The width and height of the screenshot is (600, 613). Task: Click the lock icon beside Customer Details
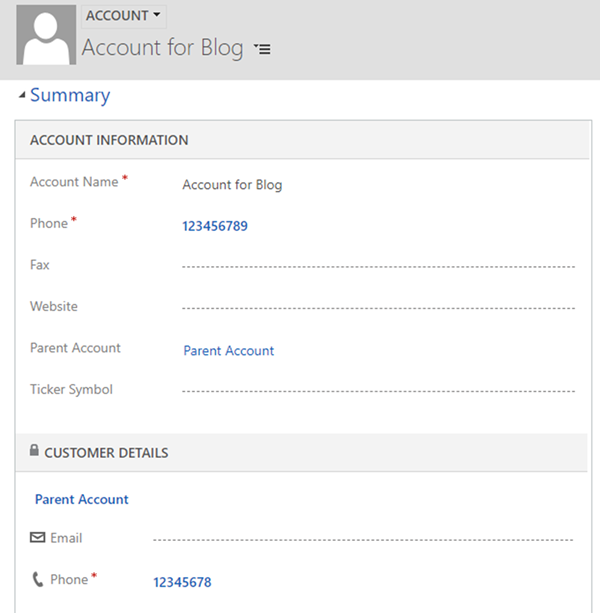tap(34, 452)
